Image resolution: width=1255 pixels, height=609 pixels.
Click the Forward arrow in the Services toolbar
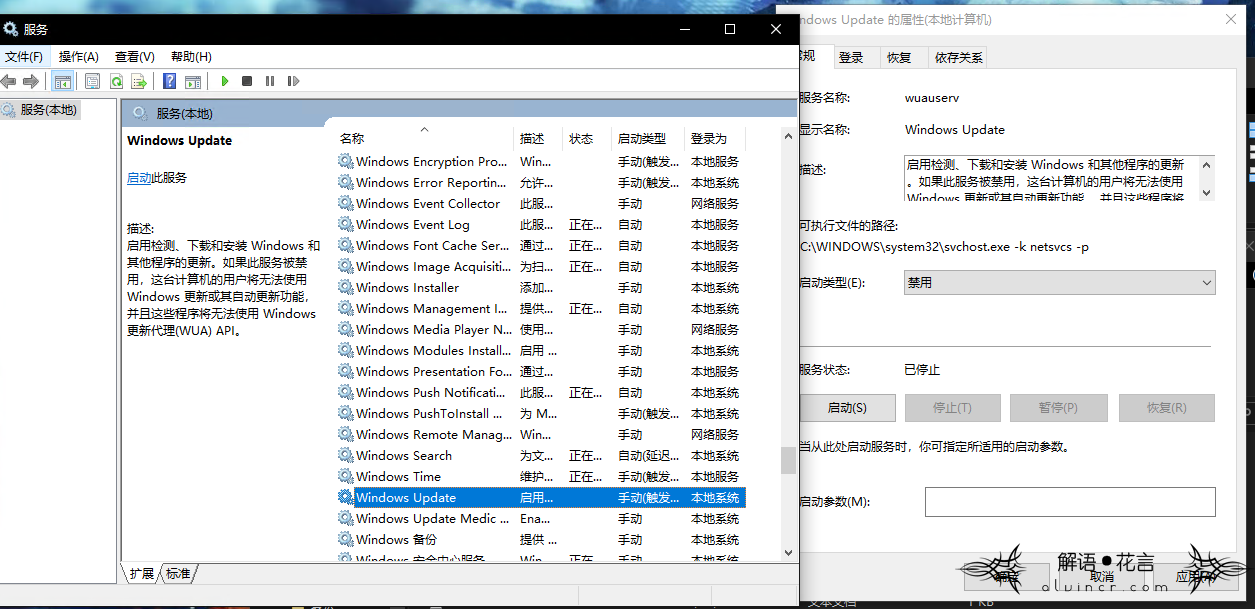[31, 81]
